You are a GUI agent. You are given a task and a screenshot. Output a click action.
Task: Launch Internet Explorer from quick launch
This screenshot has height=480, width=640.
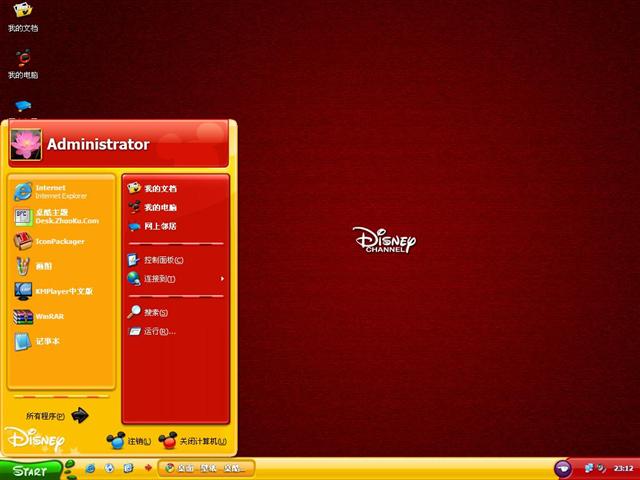(x=90, y=468)
